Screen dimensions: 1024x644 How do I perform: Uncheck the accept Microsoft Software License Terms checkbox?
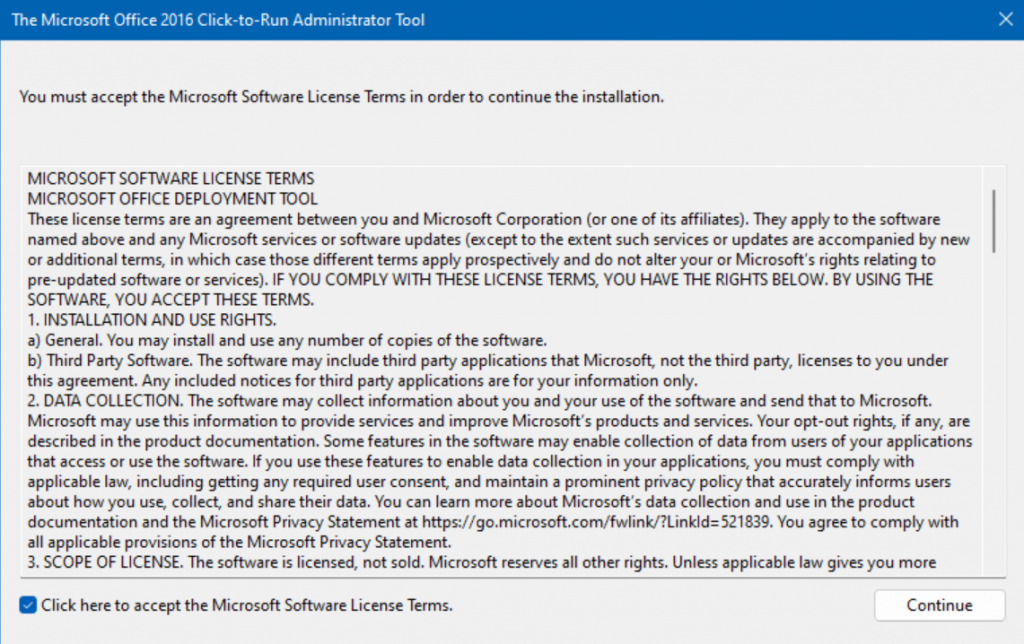tap(28, 605)
